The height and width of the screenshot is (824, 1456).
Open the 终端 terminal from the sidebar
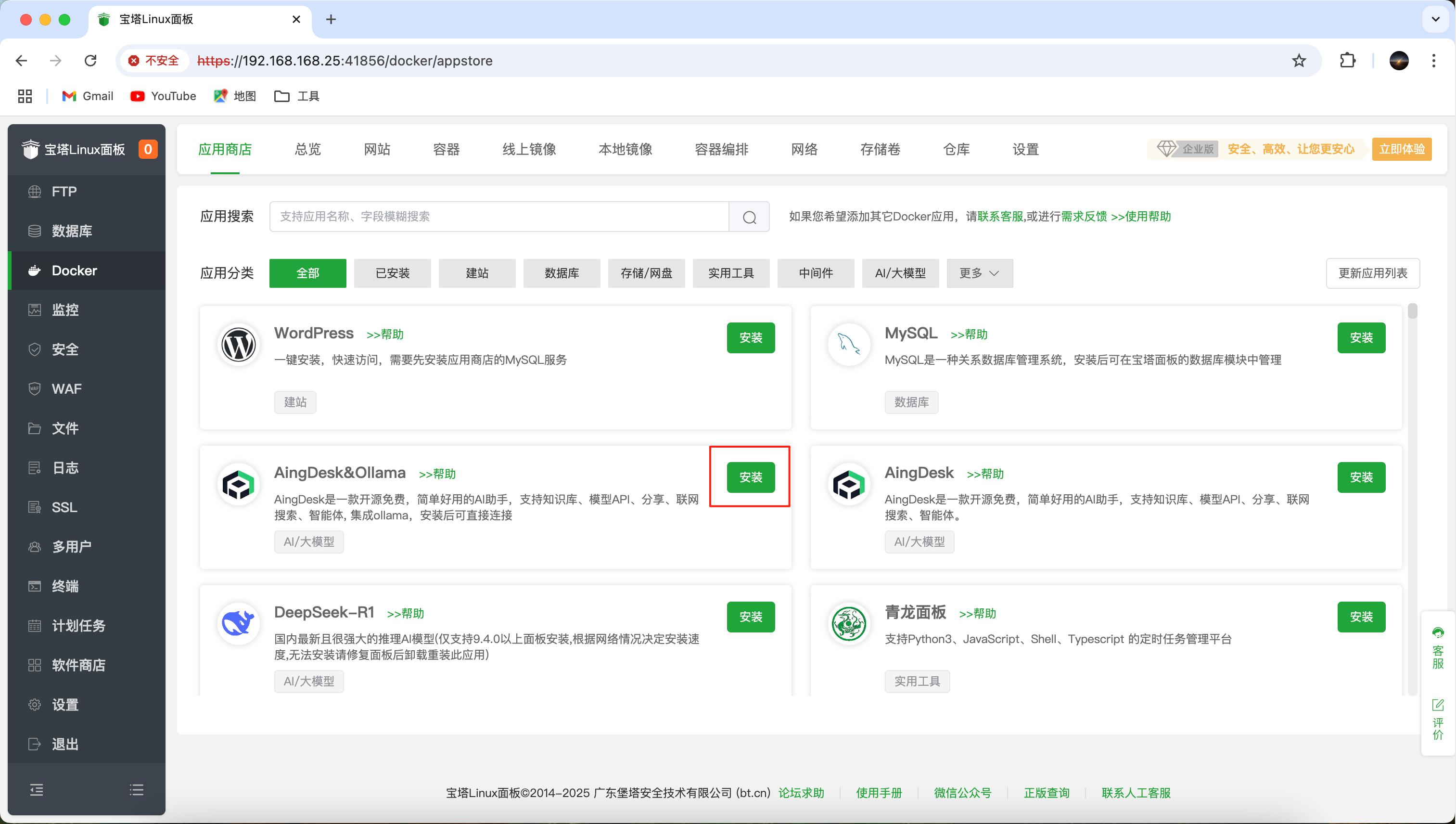click(64, 586)
